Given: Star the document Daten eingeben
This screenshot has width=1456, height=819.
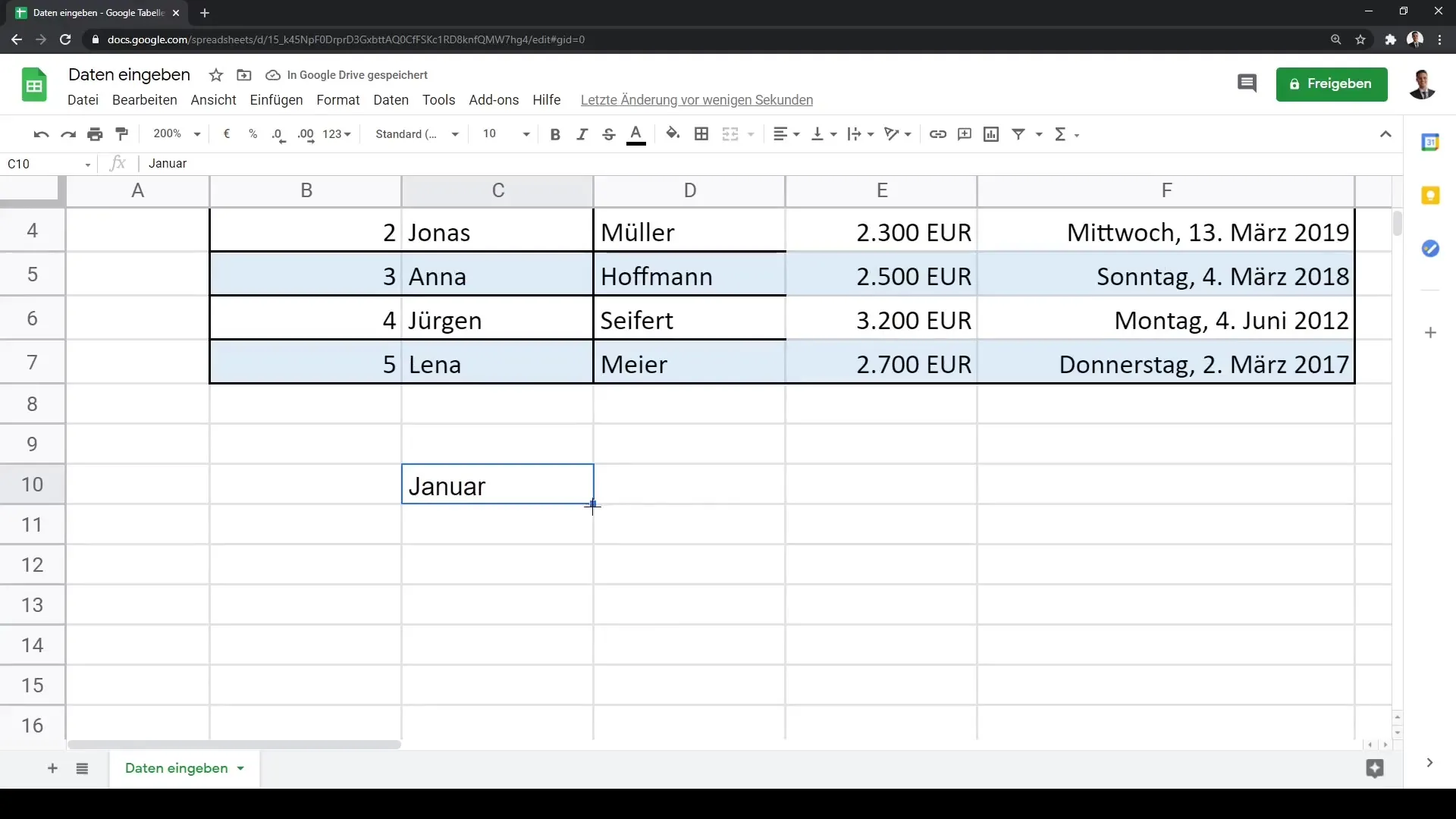Looking at the screenshot, I should pos(216,75).
